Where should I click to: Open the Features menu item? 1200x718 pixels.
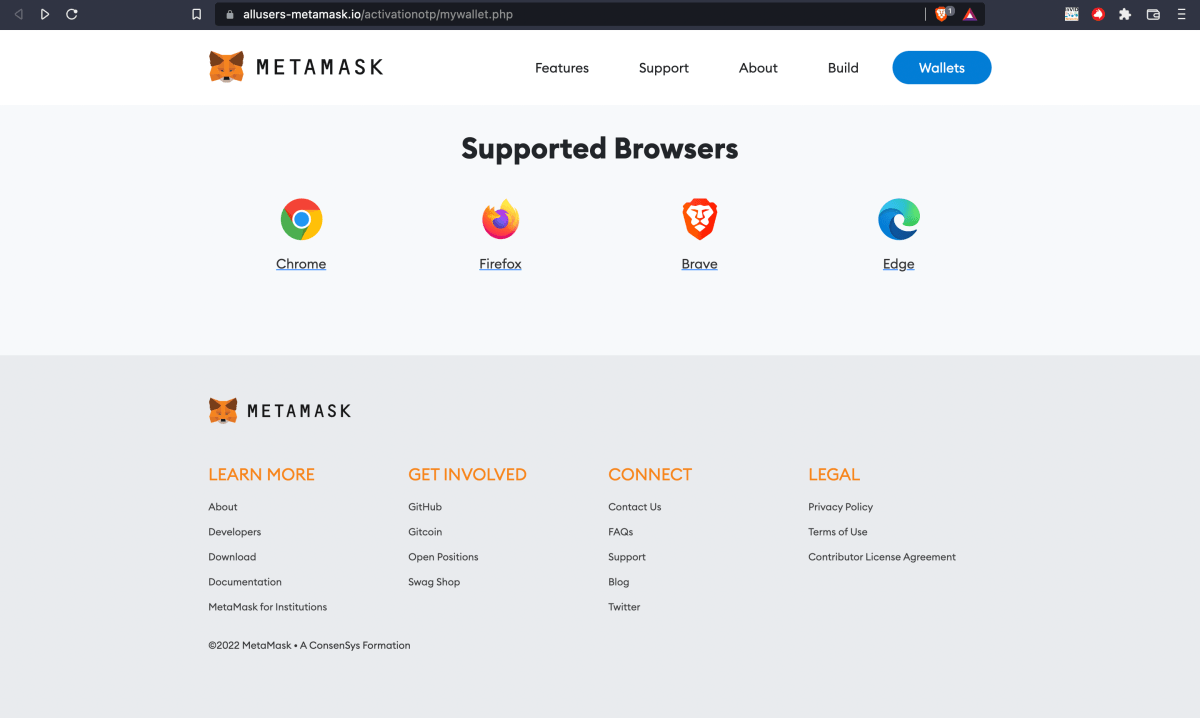pos(562,68)
